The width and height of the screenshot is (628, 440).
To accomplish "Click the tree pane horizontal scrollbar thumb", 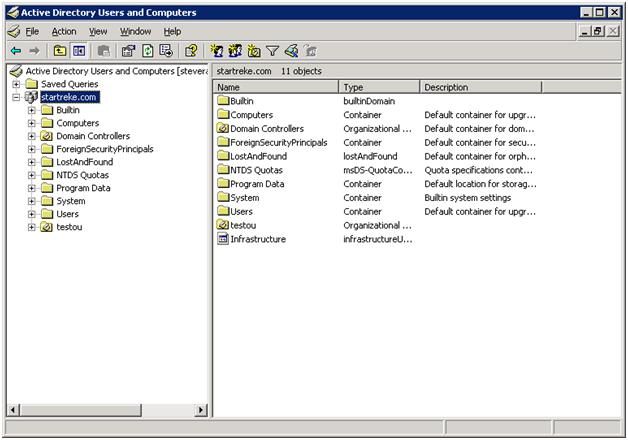I will tap(81, 410).
